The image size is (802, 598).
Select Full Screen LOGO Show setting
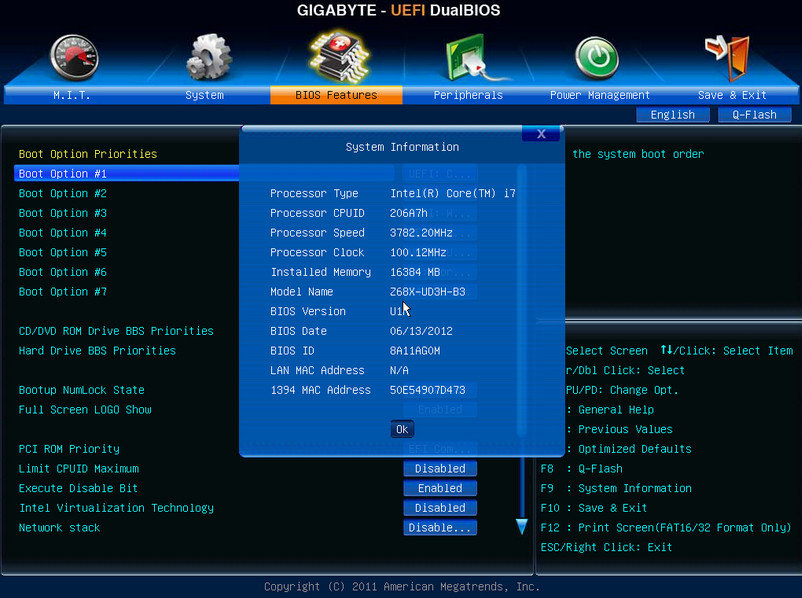[85, 410]
